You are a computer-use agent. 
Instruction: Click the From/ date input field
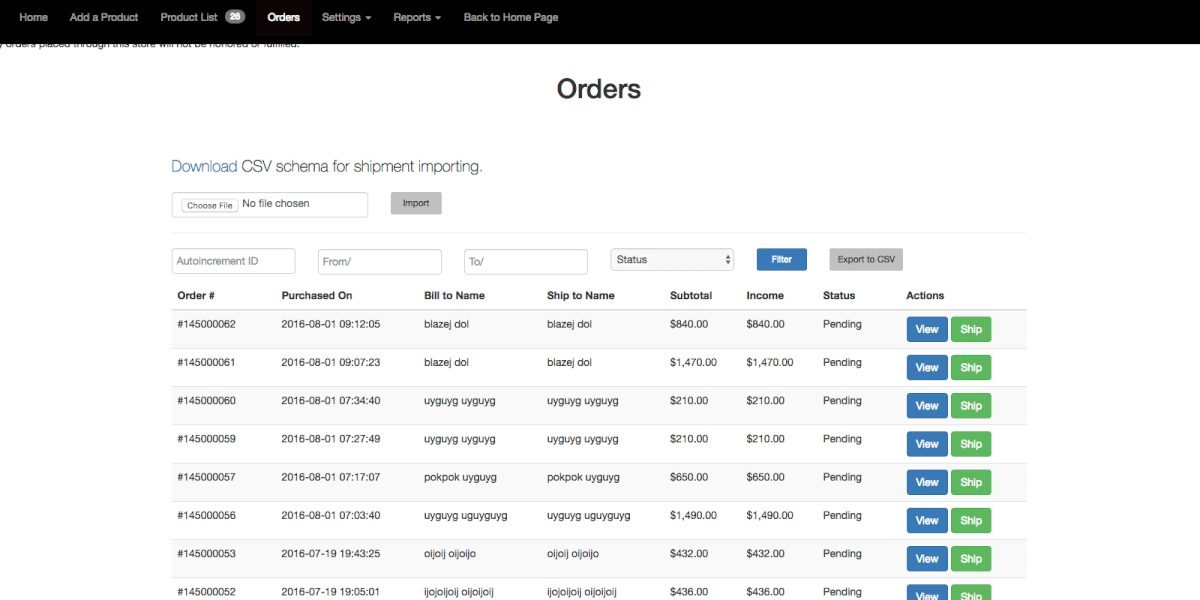[x=379, y=261]
